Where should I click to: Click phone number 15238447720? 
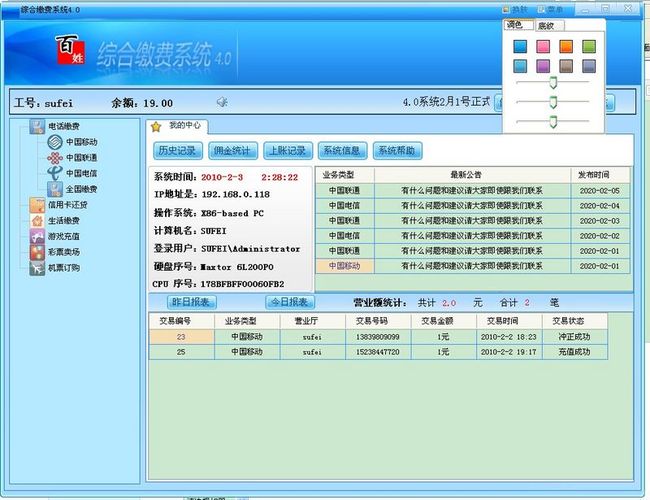(x=378, y=352)
